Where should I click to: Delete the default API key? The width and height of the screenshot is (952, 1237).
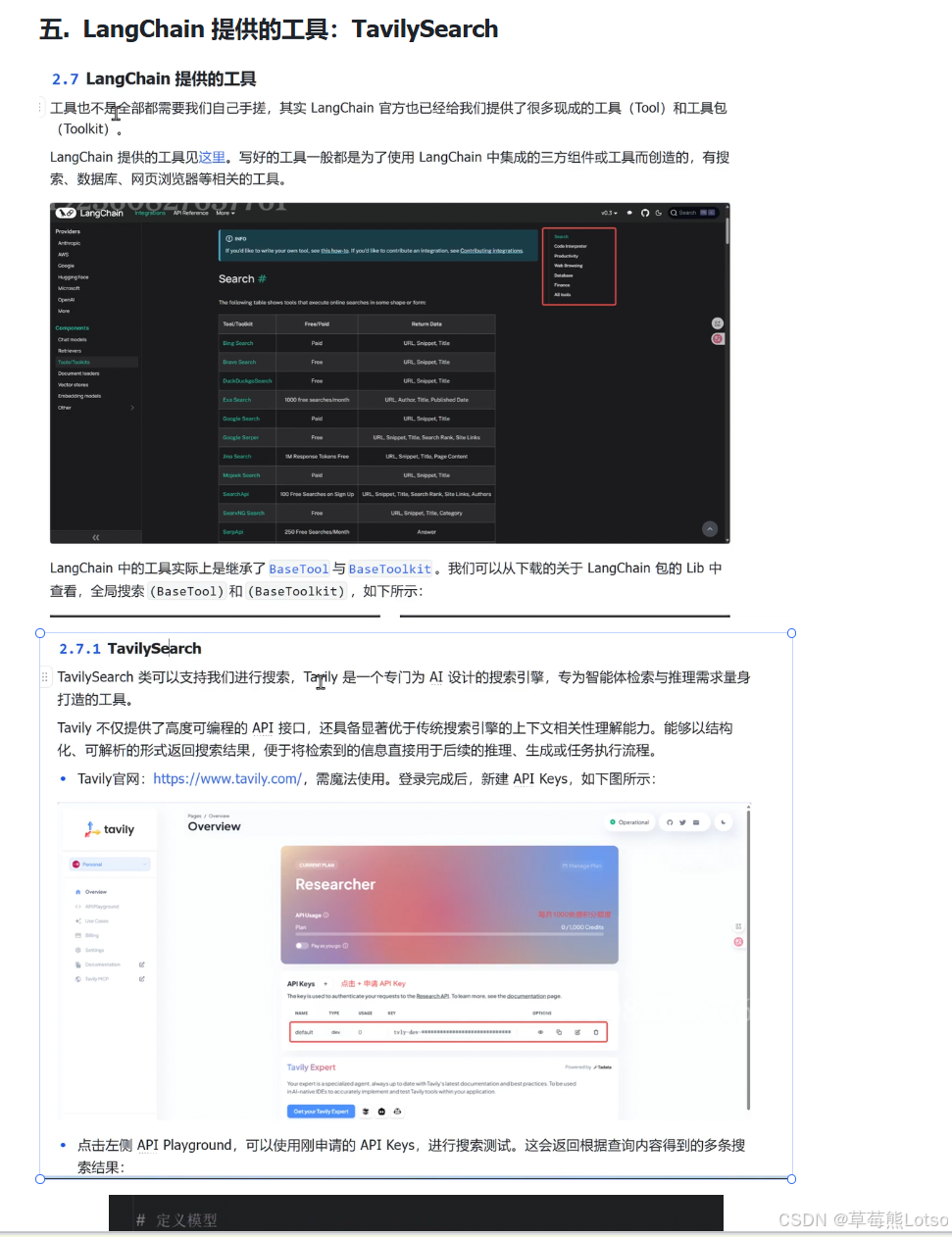tap(596, 1032)
